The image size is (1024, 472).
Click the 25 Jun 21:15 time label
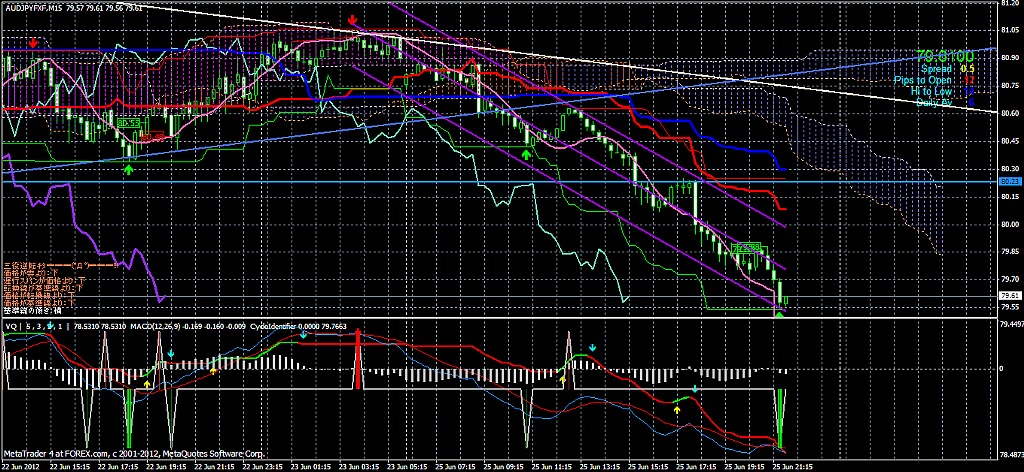[x=793, y=467]
